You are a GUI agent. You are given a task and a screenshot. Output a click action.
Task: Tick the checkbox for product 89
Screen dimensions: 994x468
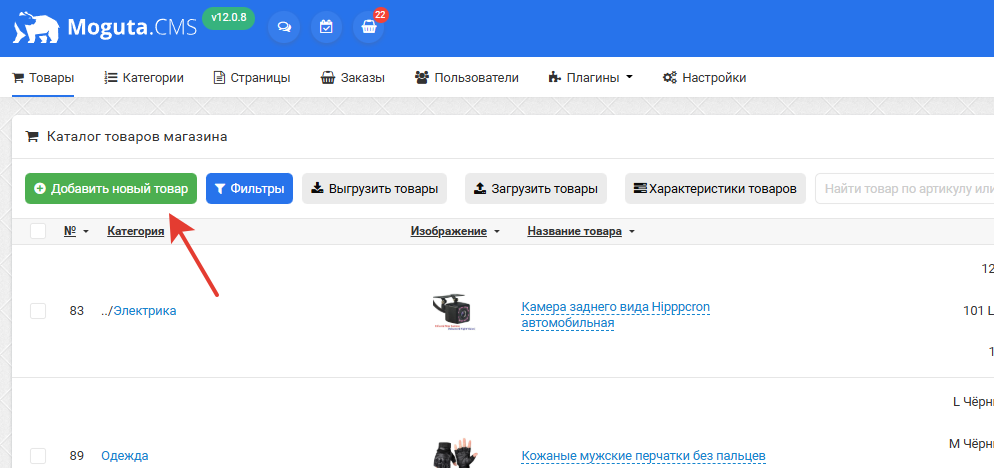[38, 456]
